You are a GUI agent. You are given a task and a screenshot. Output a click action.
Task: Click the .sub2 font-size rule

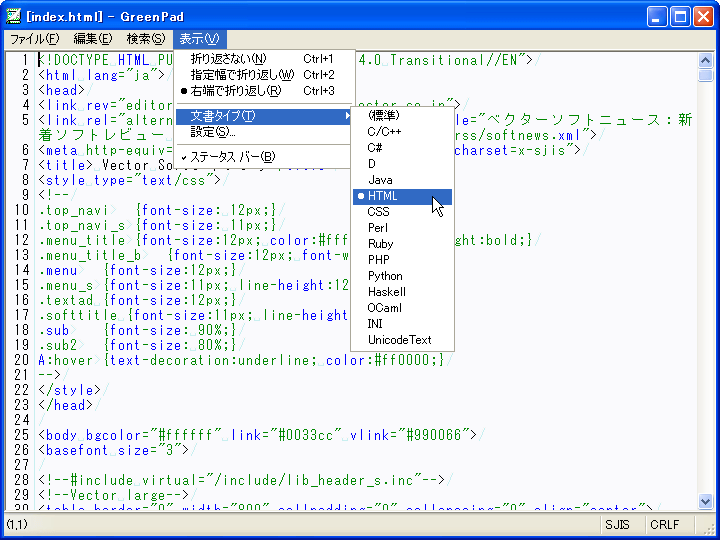pos(137,345)
